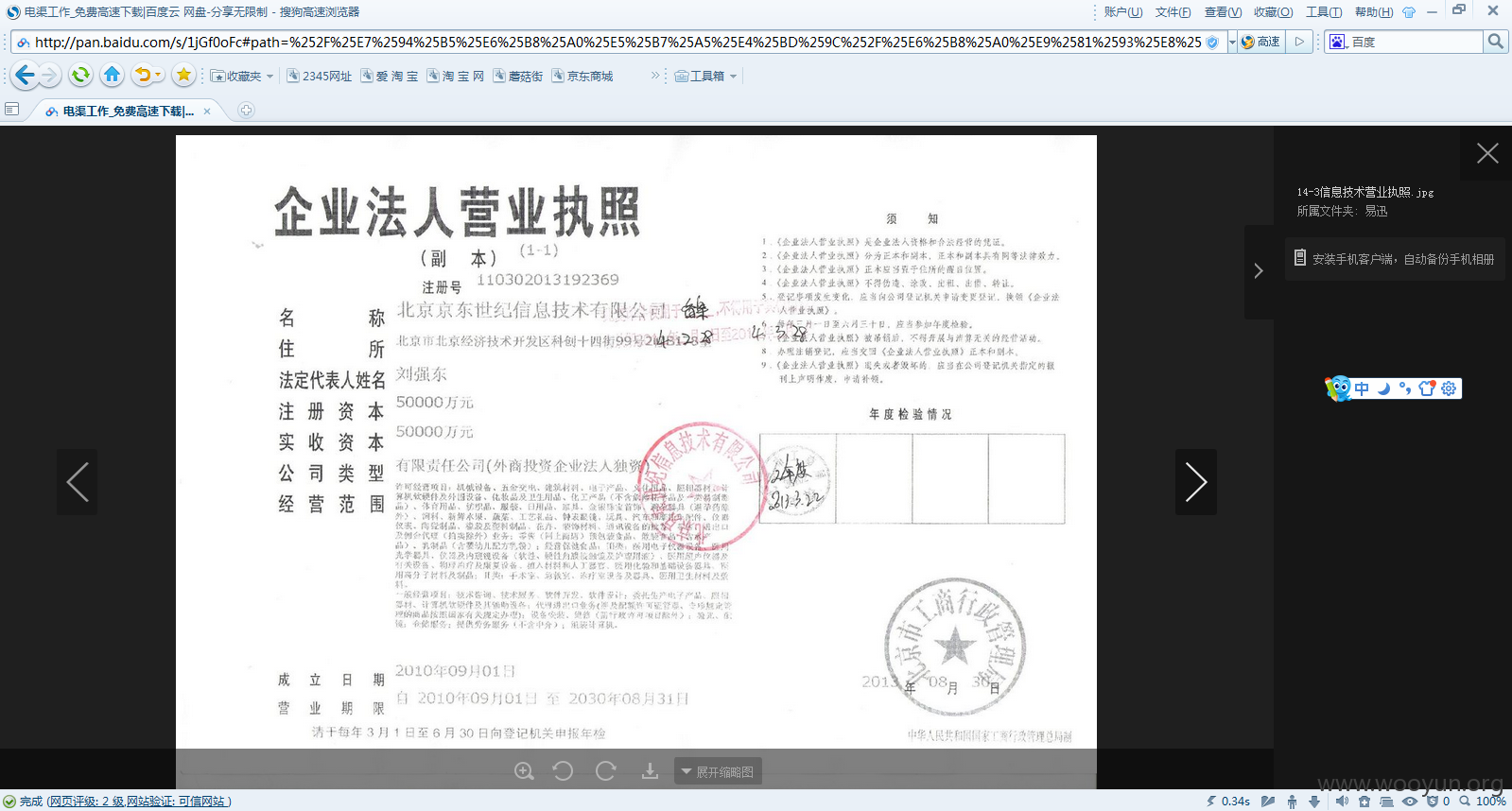The image size is (1512, 811).
Task: Open undo closed-tab dropdown arrow
Action: click(159, 76)
